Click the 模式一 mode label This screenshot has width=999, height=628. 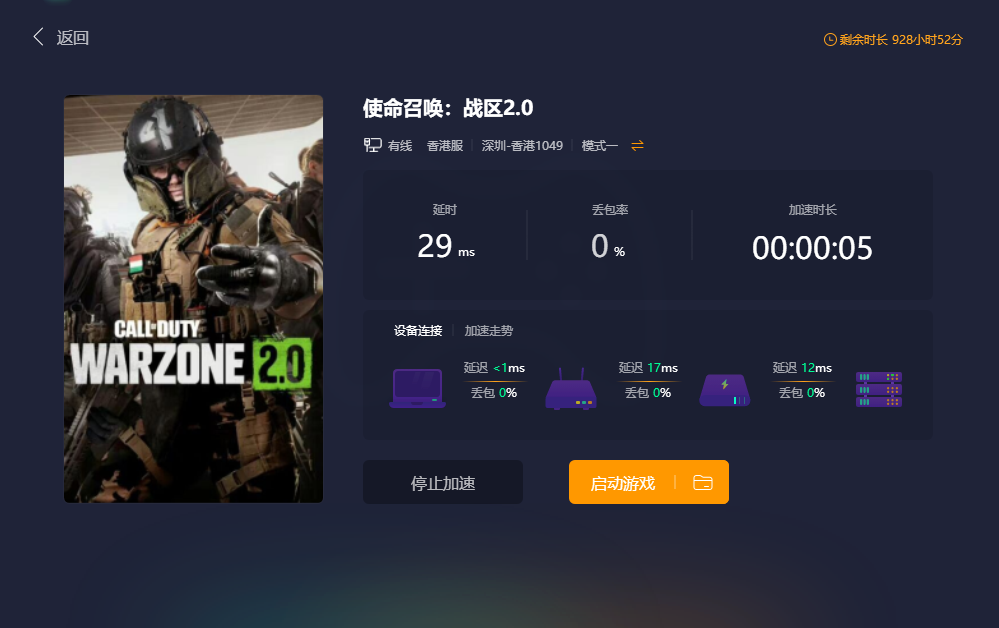pos(600,146)
